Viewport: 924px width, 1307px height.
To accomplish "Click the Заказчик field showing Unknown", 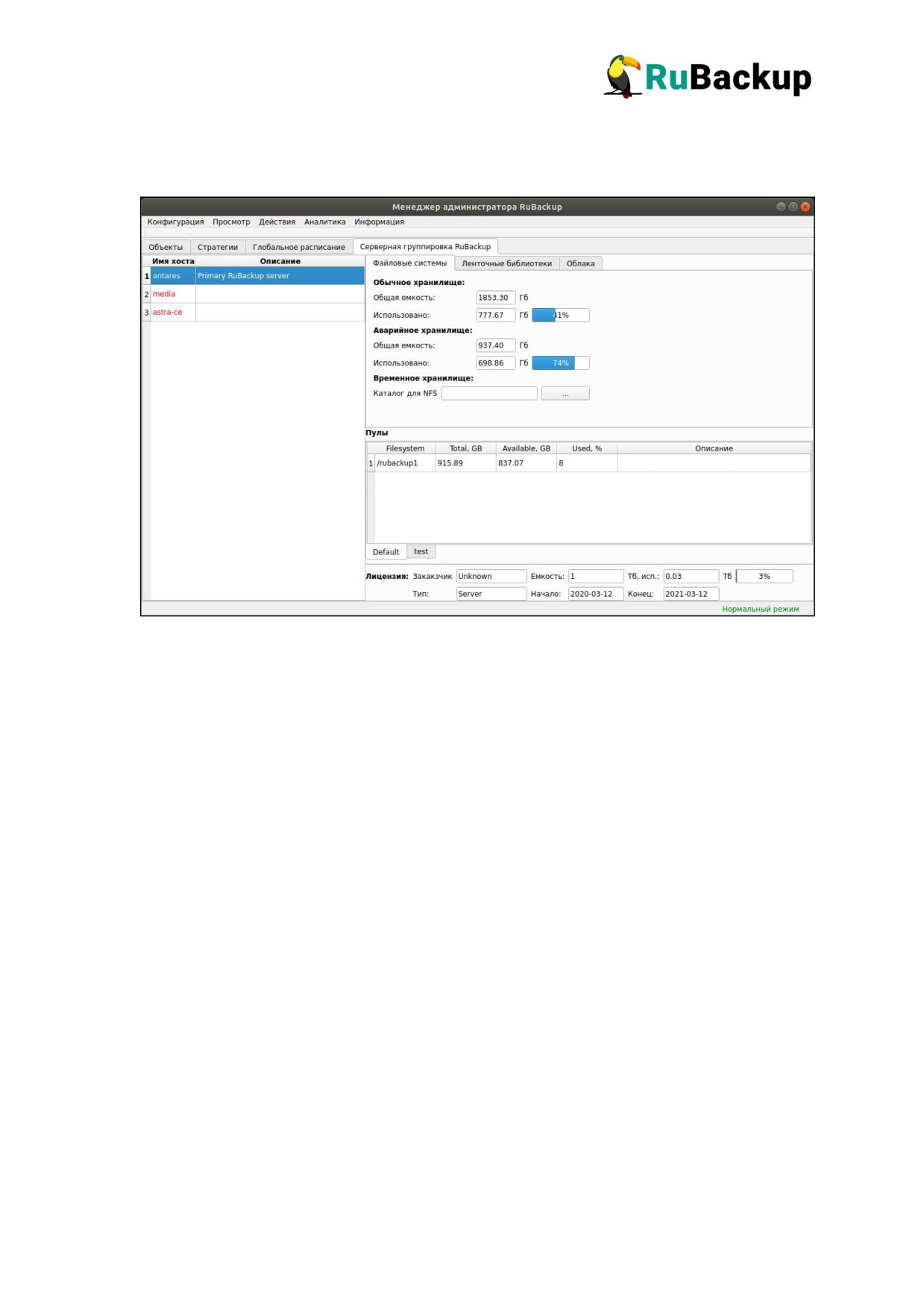I will [x=491, y=576].
